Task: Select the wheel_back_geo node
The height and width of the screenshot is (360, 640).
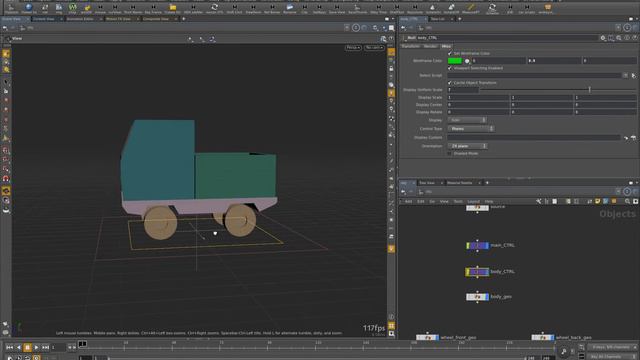Action: tap(543, 338)
